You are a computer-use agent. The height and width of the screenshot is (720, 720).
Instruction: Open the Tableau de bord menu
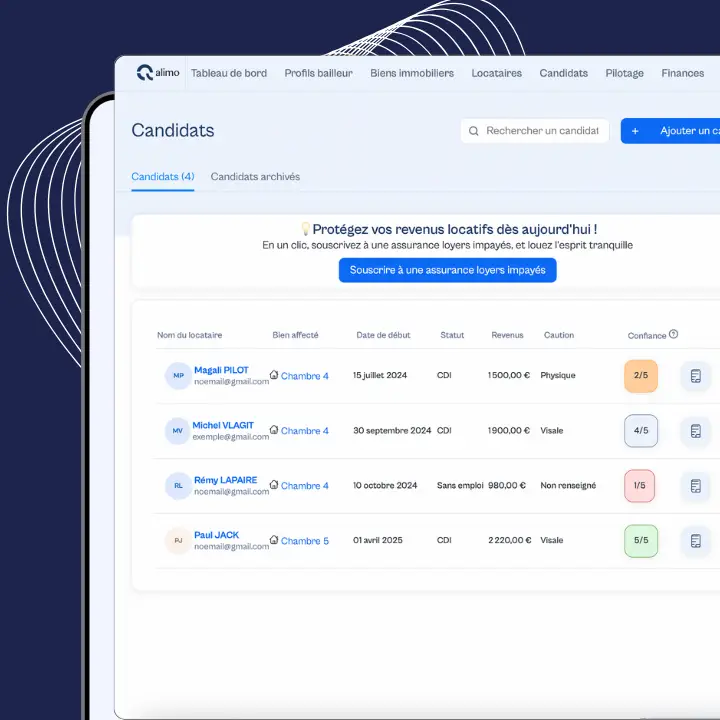[x=229, y=73]
